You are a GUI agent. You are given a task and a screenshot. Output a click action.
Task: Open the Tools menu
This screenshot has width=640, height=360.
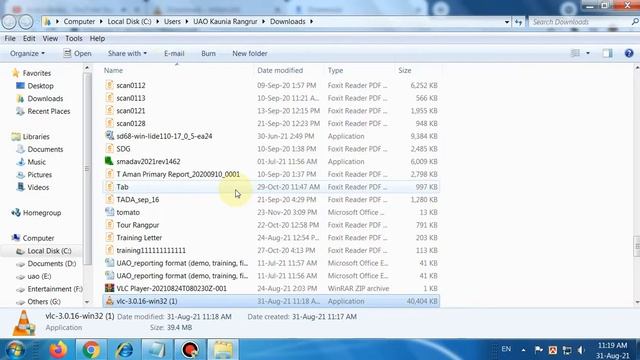pos(74,38)
